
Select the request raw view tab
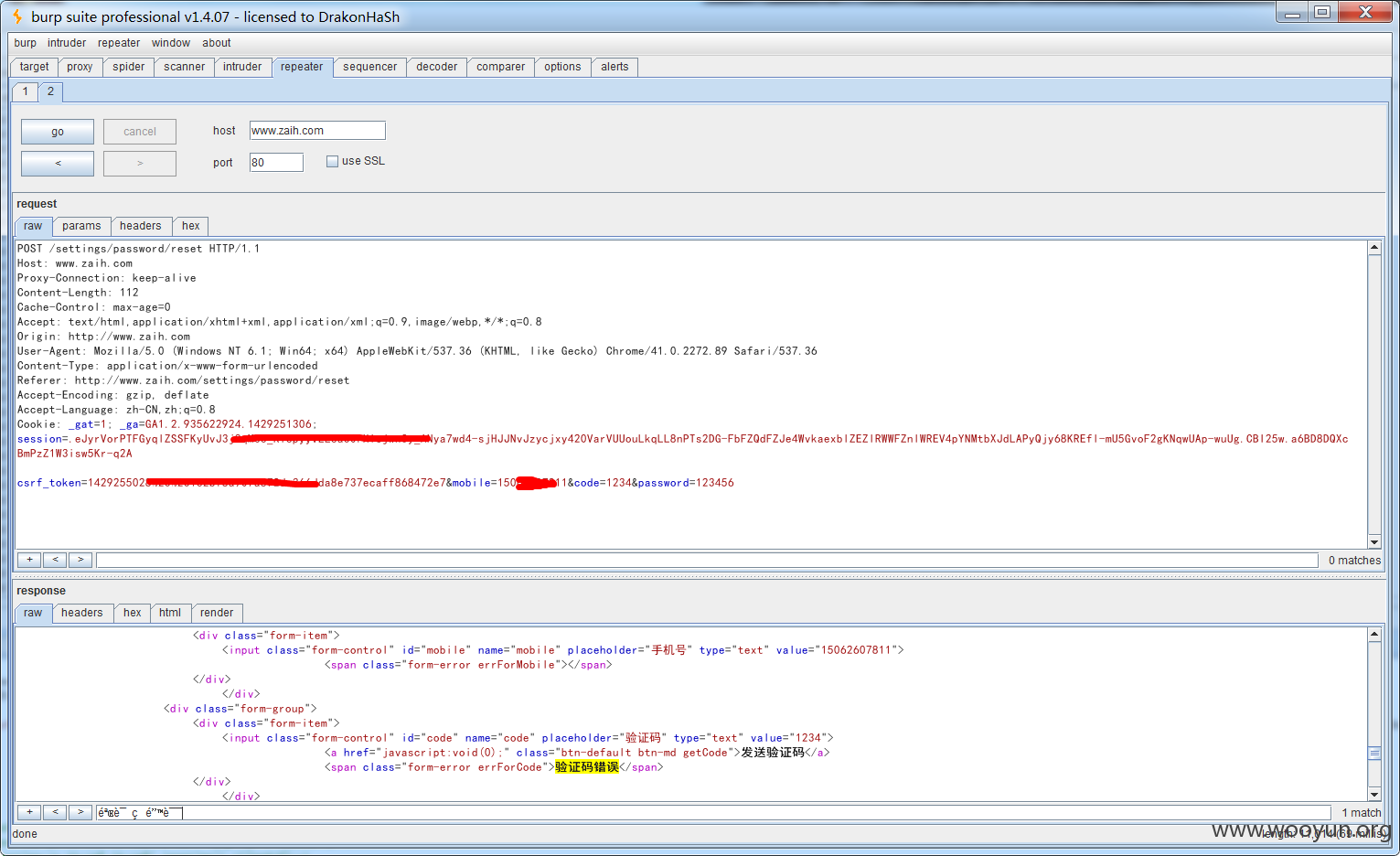pyautogui.click(x=33, y=226)
